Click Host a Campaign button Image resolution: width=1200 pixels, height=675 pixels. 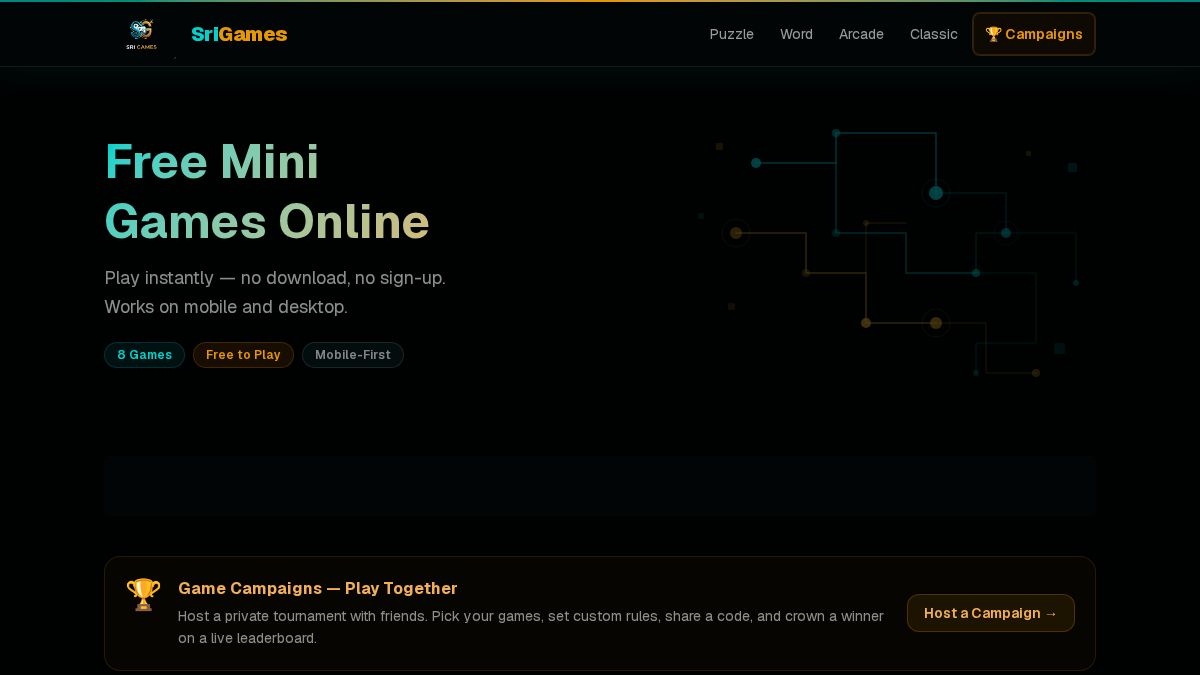991,613
